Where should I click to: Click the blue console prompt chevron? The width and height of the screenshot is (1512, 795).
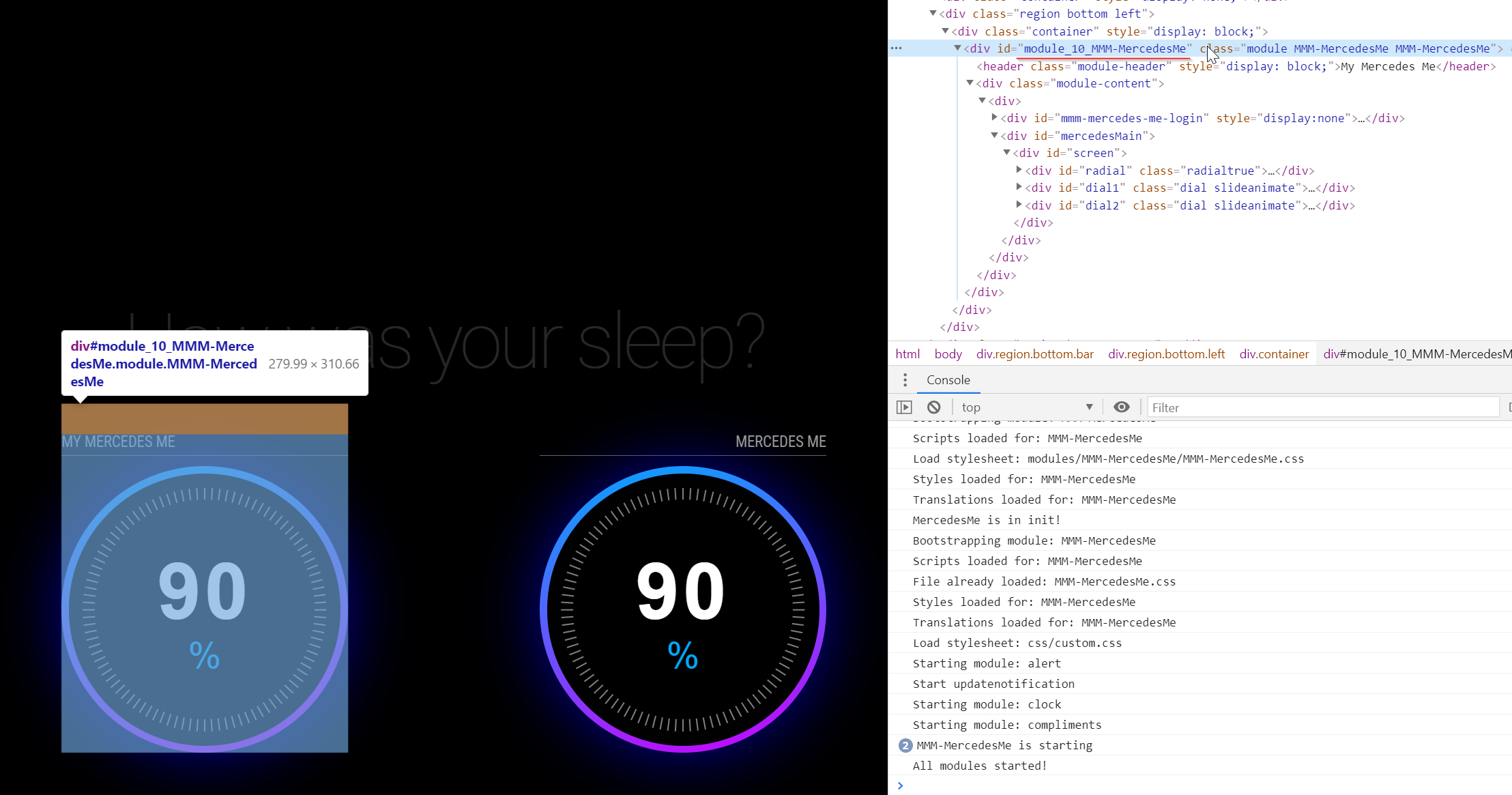pyautogui.click(x=901, y=785)
